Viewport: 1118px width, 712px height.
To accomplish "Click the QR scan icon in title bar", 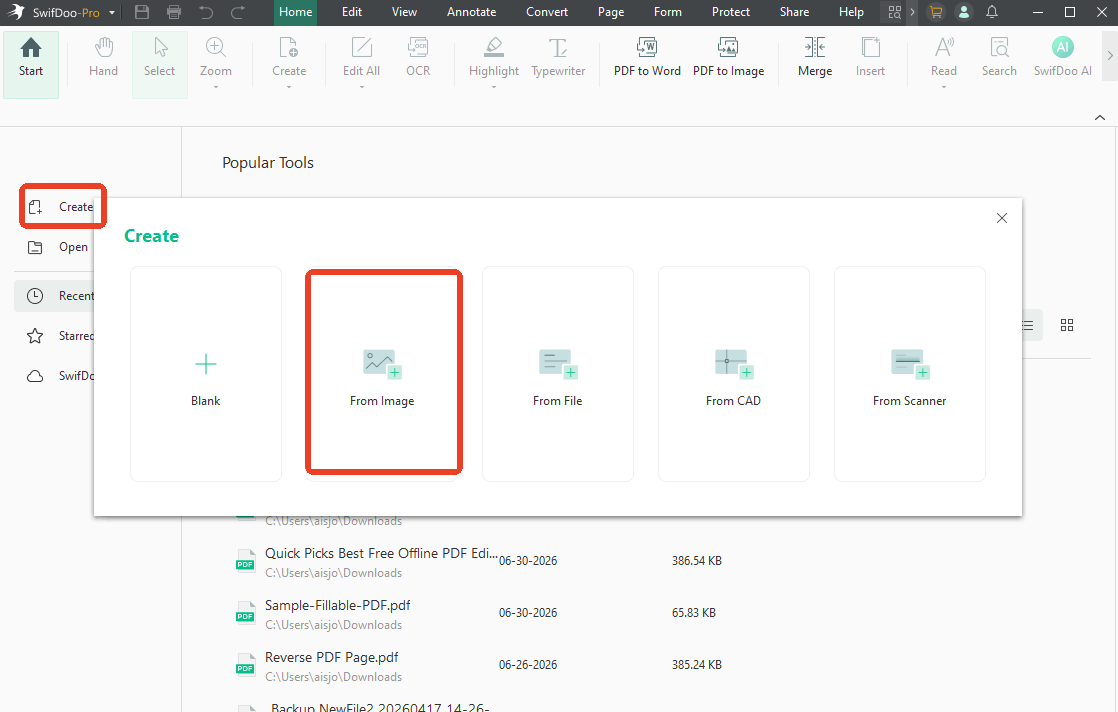I will tap(894, 12).
